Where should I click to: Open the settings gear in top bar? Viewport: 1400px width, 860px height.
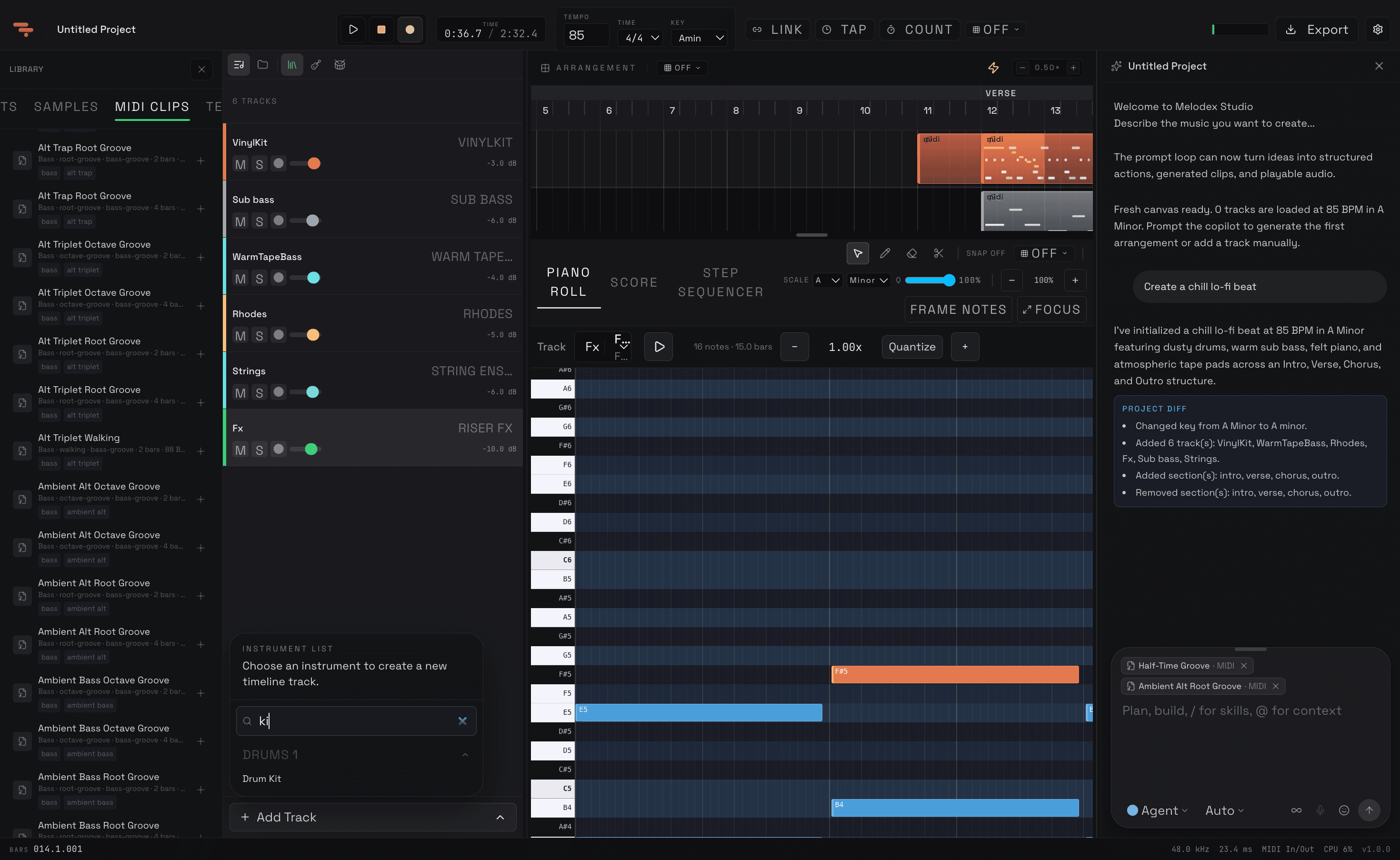click(1377, 30)
